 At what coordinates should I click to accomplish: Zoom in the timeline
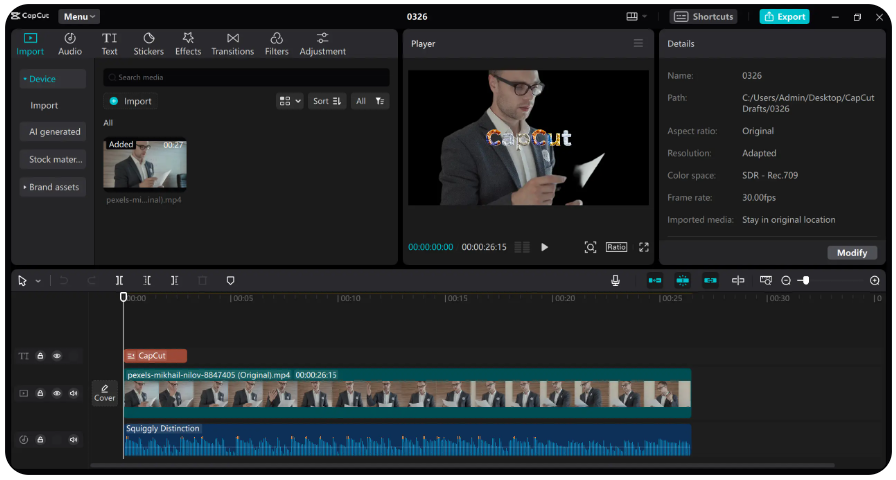click(x=874, y=281)
